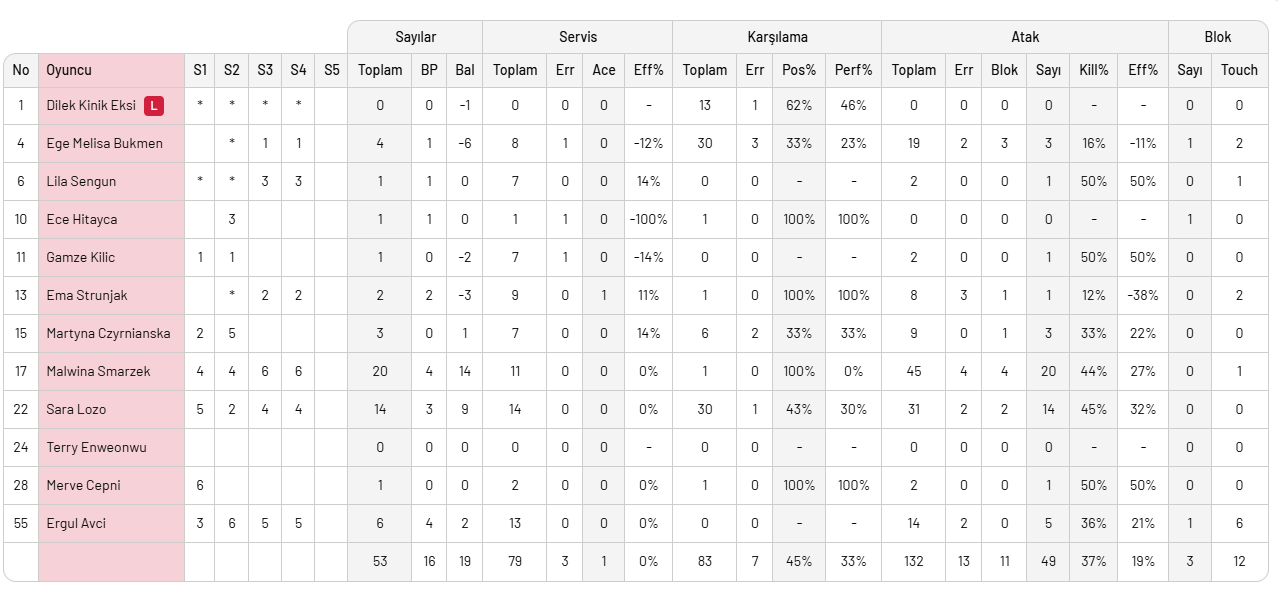Click the red L libero badge

(x=153, y=105)
